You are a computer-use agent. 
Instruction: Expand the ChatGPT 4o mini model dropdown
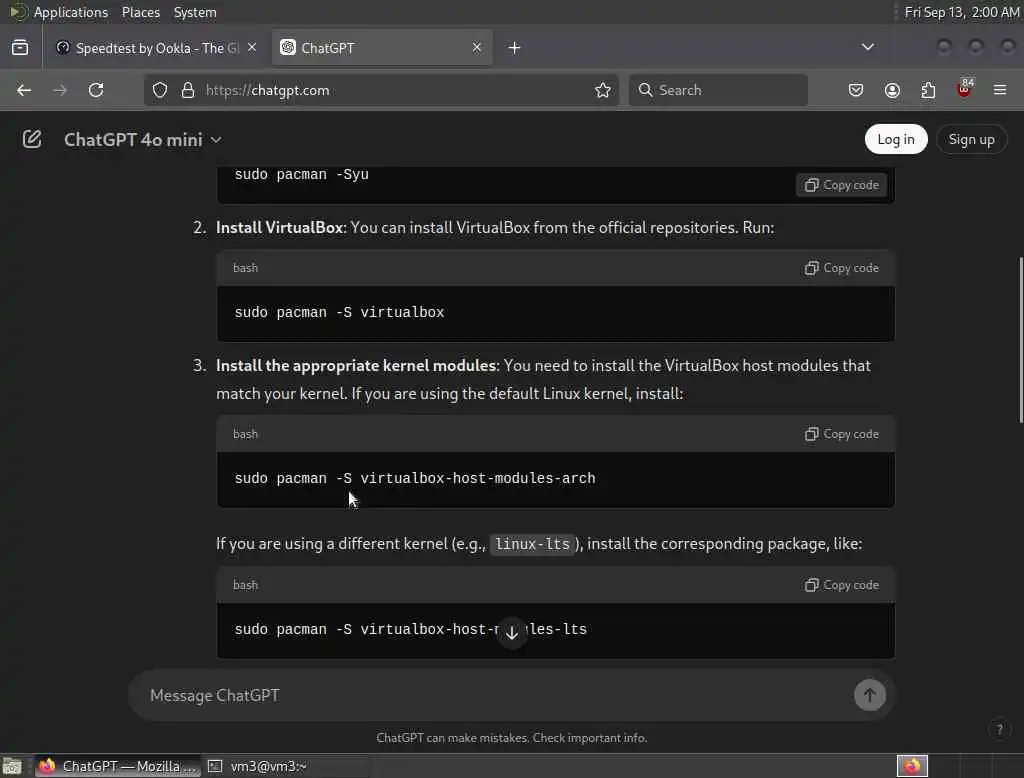[143, 140]
